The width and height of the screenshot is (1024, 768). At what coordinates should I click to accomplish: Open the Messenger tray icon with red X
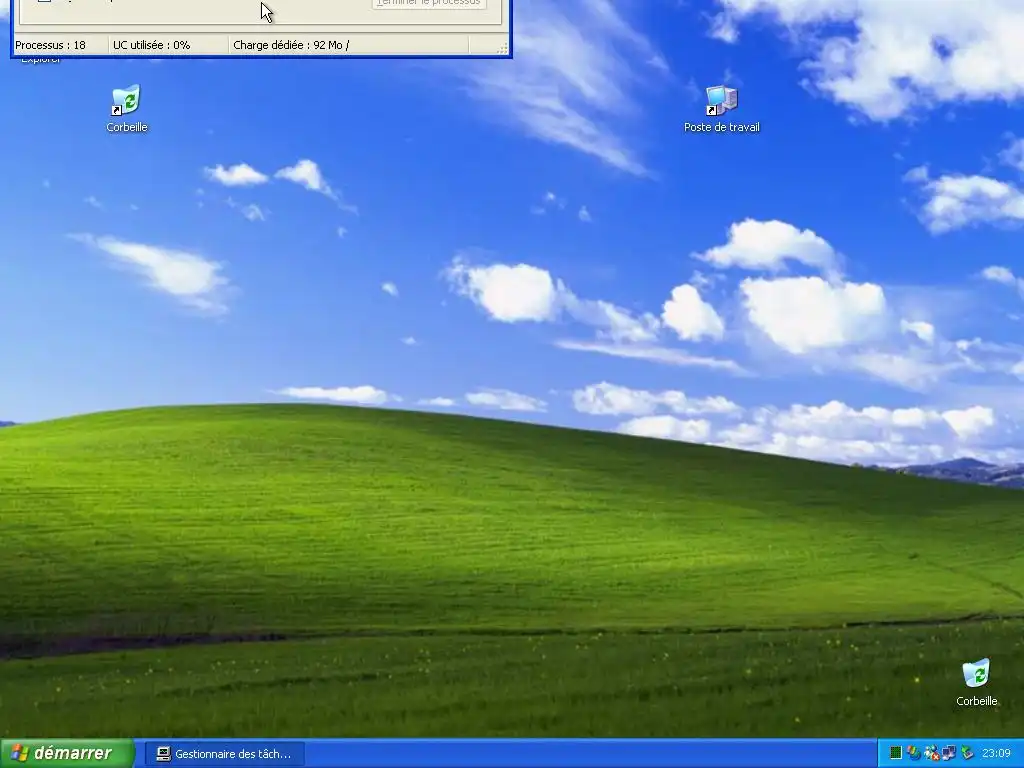tap(931, 753)
